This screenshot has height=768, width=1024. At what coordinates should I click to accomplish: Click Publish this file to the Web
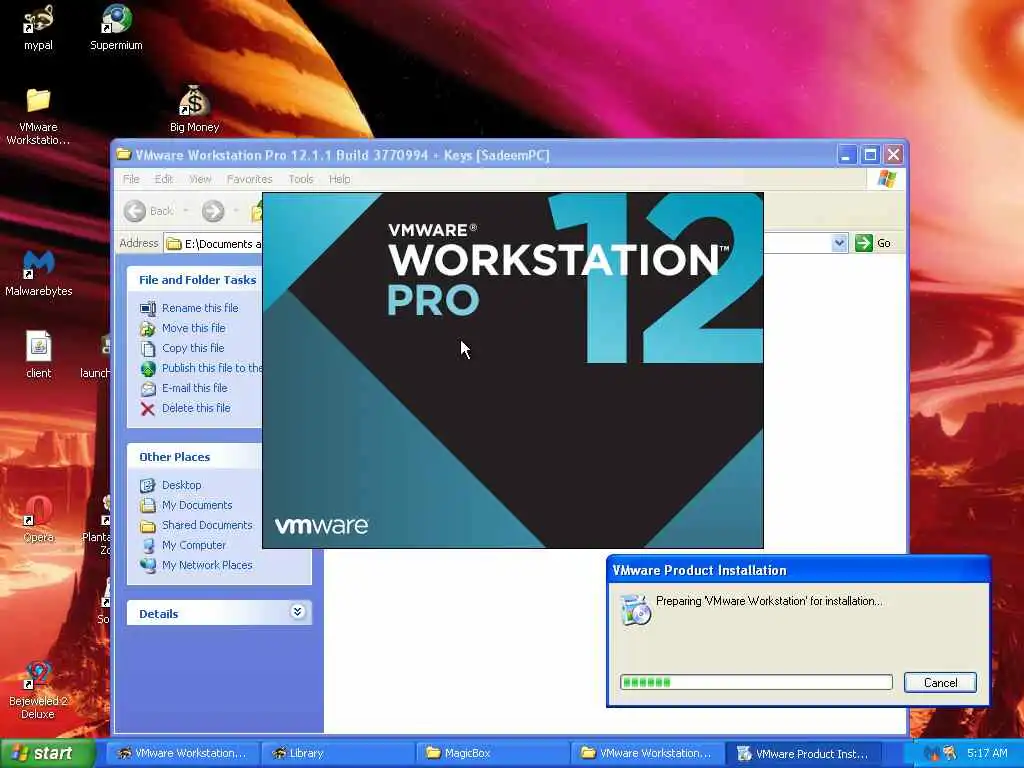coord(212,368)
